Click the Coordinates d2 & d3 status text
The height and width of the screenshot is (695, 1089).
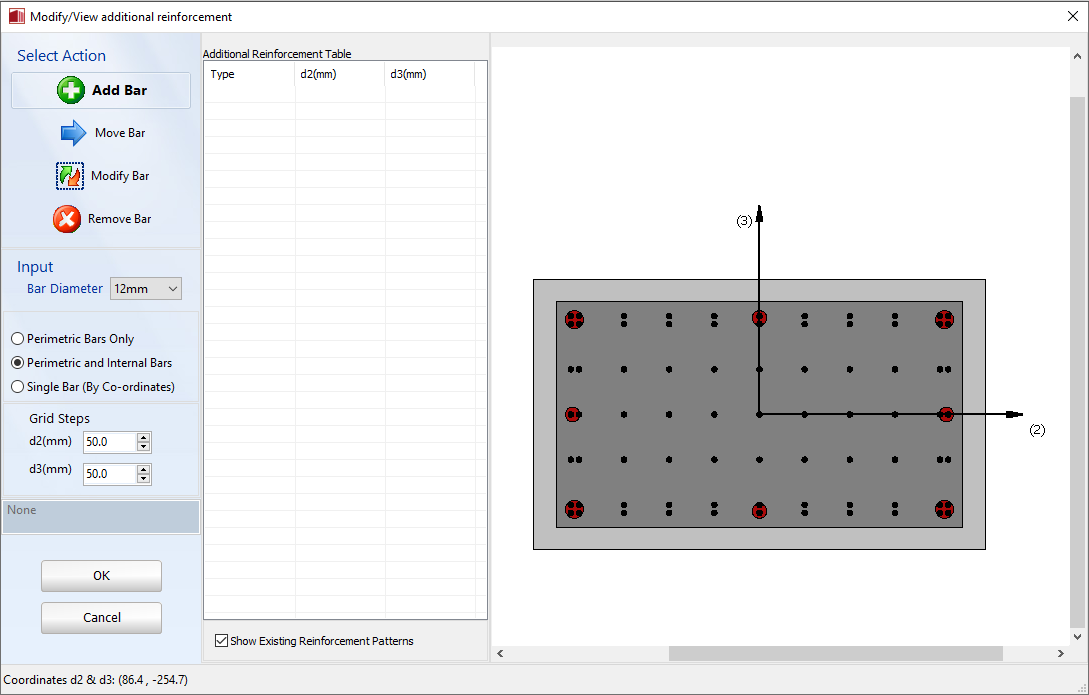point(96,680)
